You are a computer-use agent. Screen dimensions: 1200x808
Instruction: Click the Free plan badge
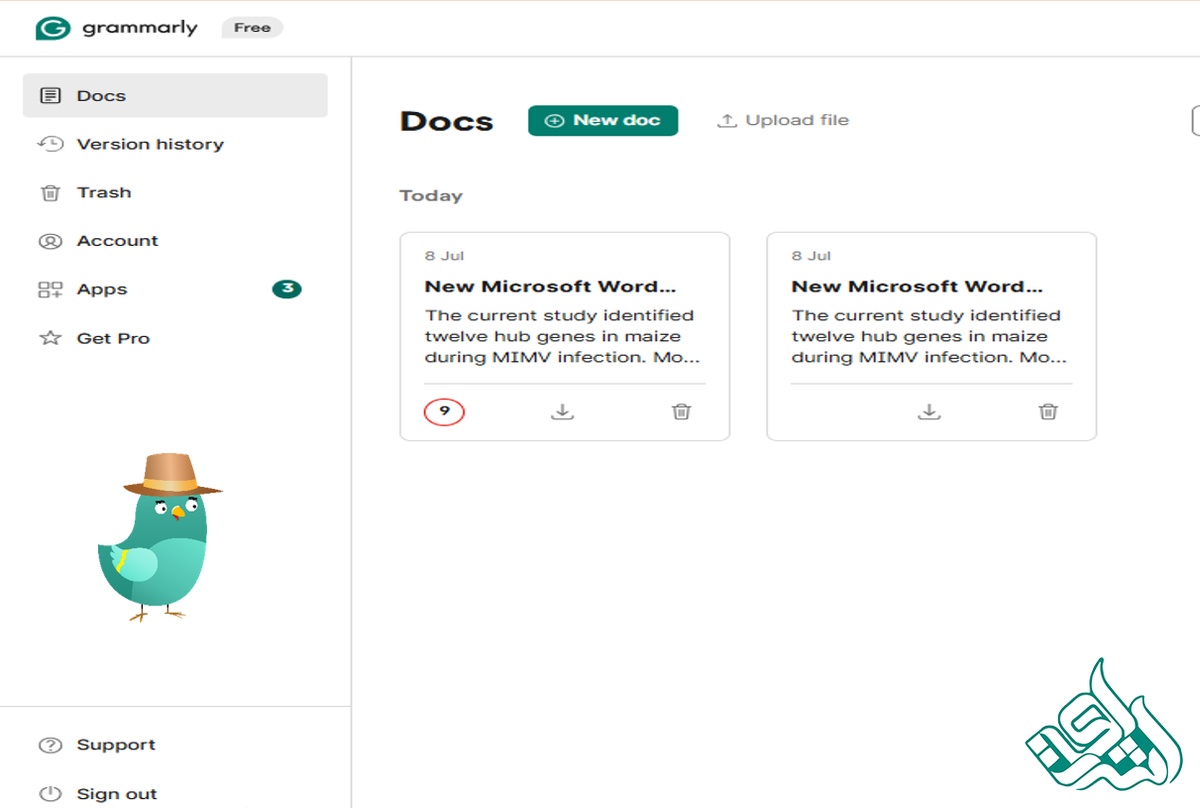(x=252, y=28)
